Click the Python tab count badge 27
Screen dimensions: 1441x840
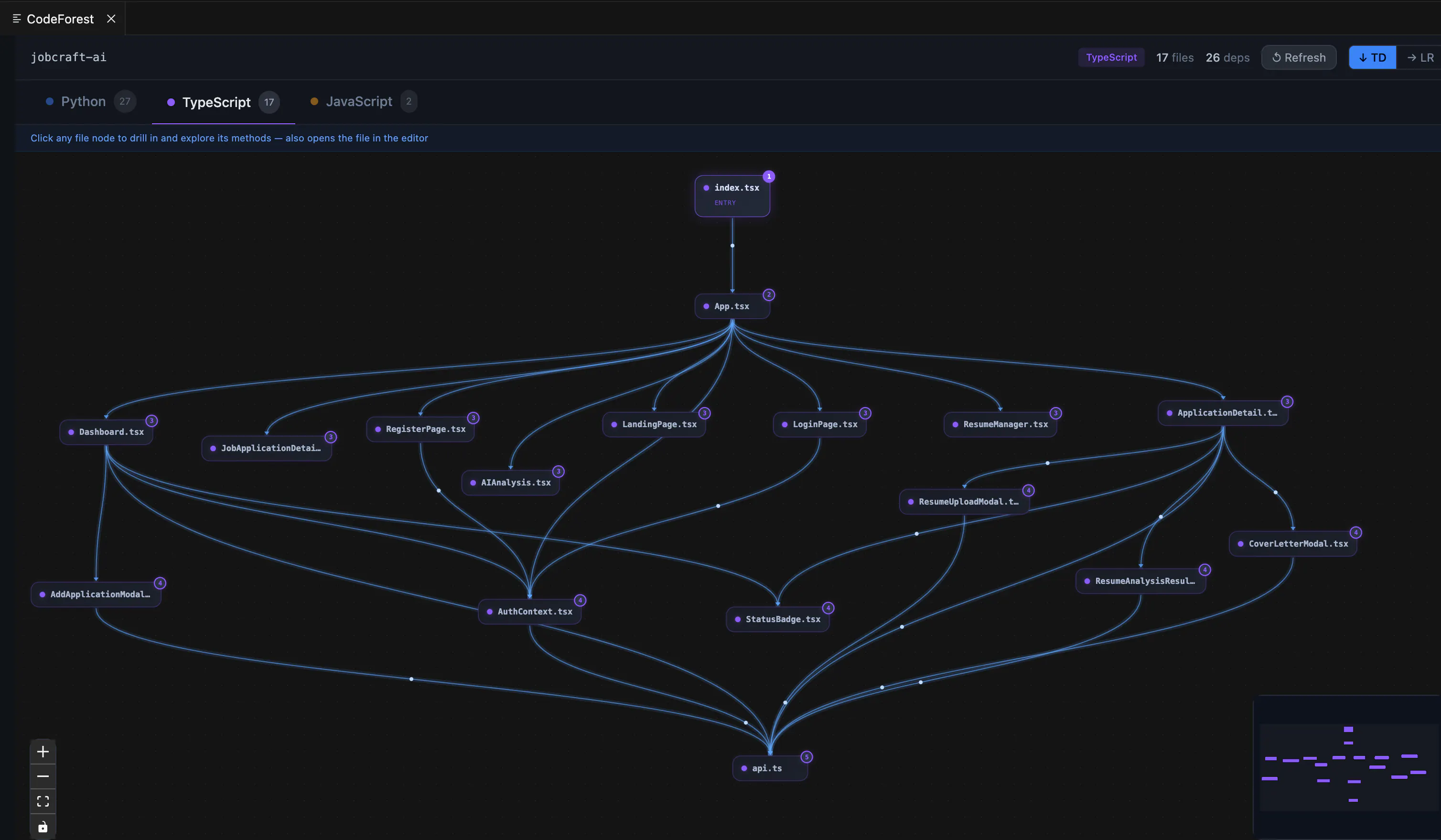(125, 102)
